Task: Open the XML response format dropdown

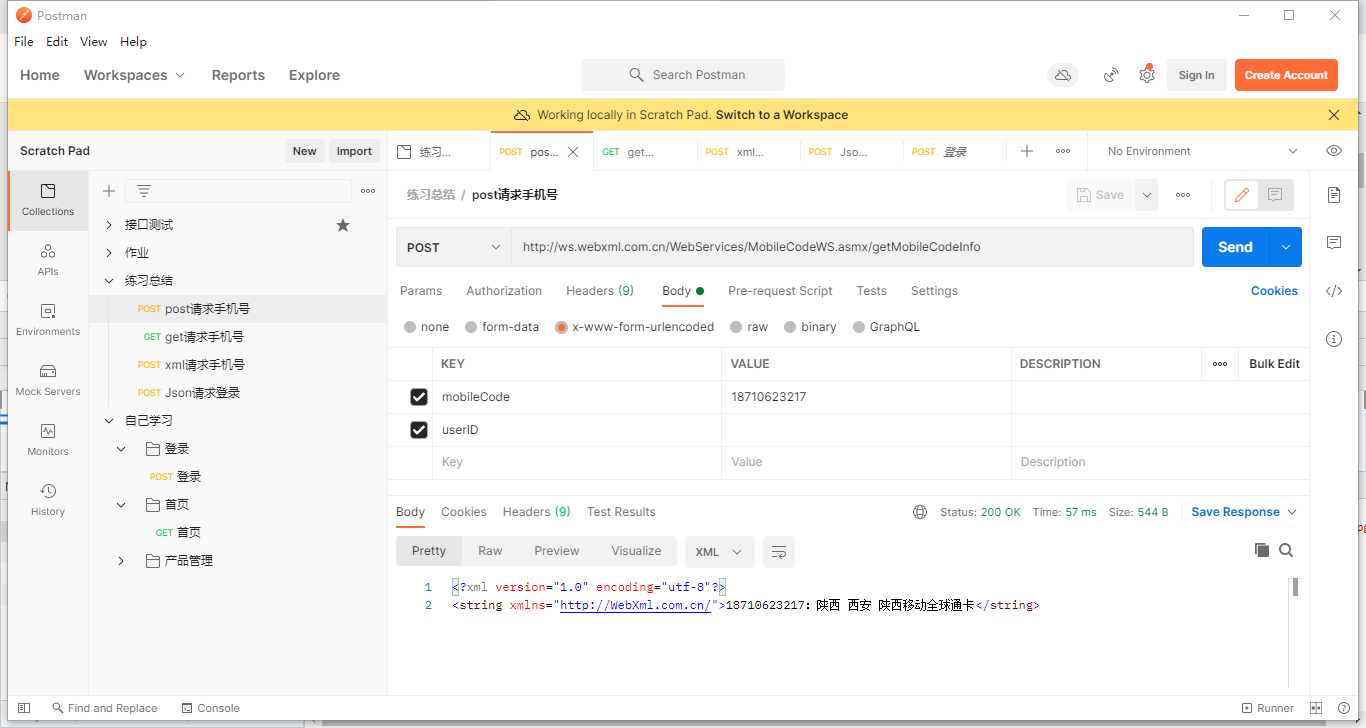Action: click(719, 551)
